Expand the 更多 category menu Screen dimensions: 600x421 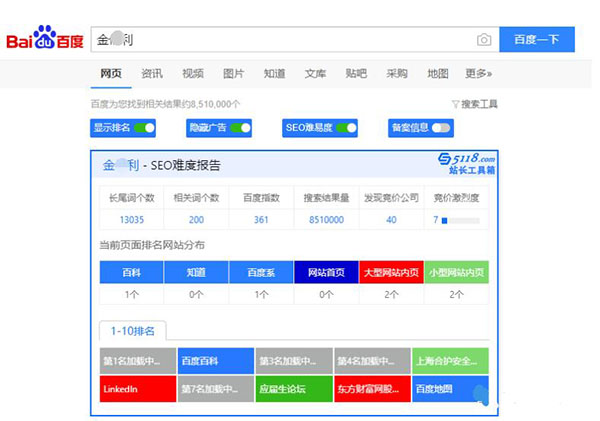(478, 74)
